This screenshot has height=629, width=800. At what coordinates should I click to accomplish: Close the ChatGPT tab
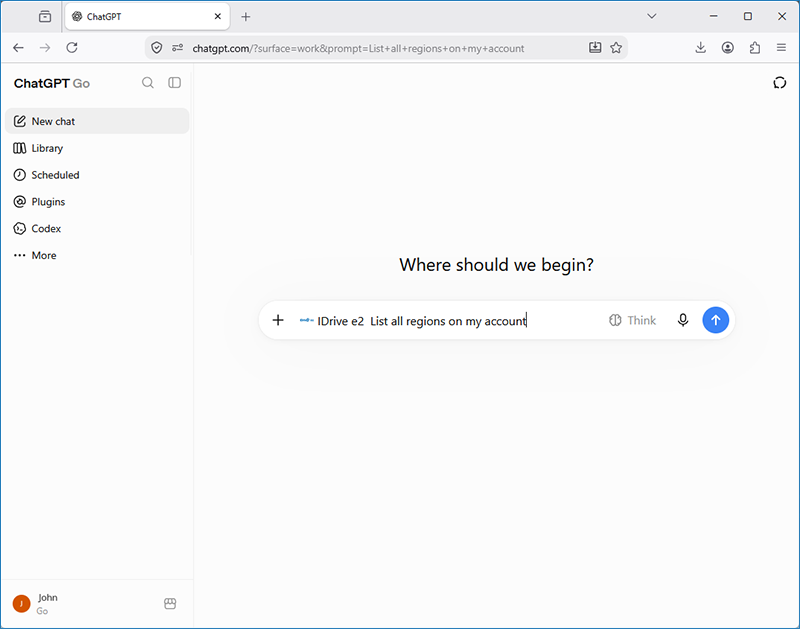tap(218, 16)
